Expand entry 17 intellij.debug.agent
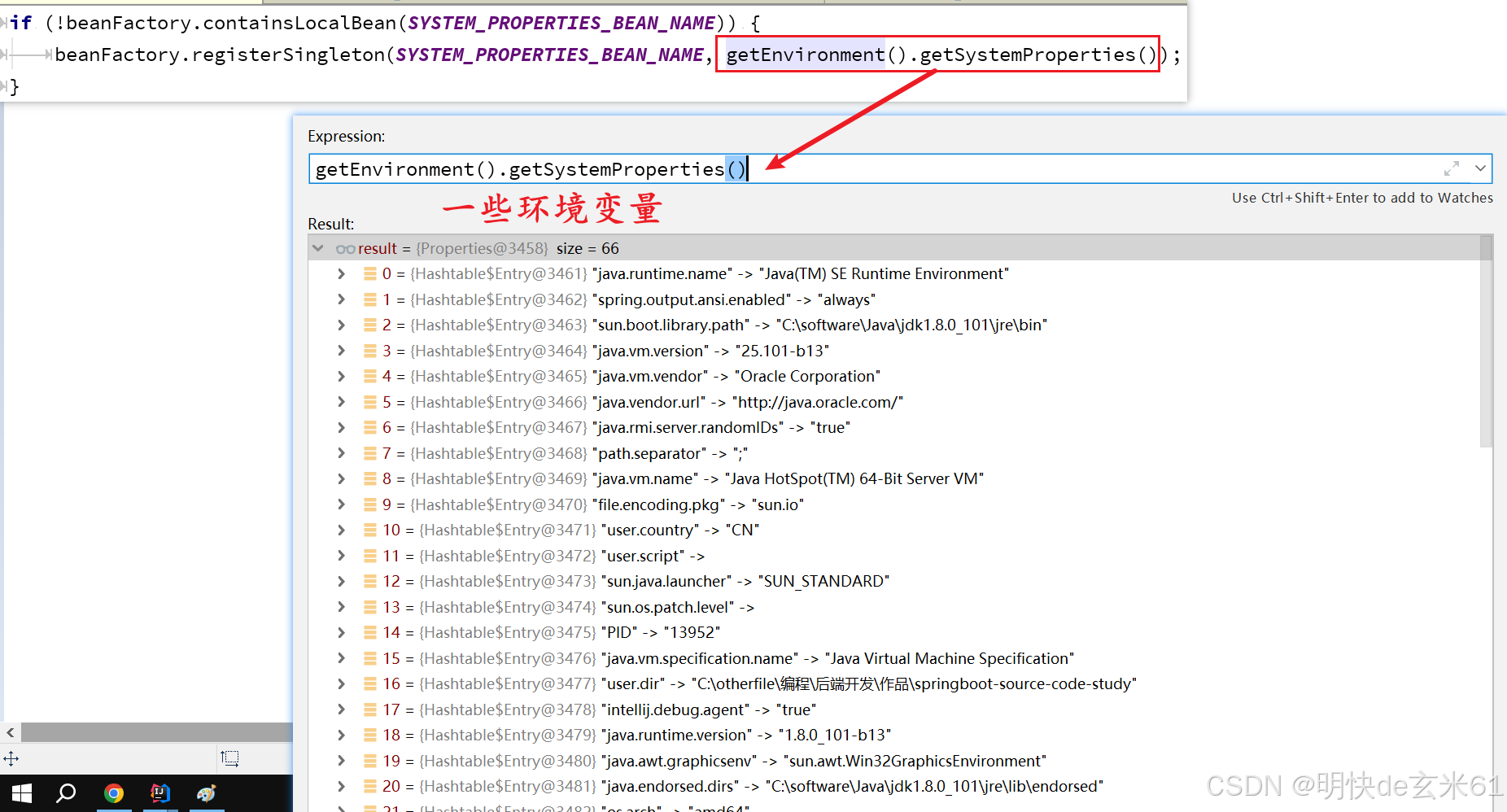Viewport: 1507px width, 812px height. (342, 709)
